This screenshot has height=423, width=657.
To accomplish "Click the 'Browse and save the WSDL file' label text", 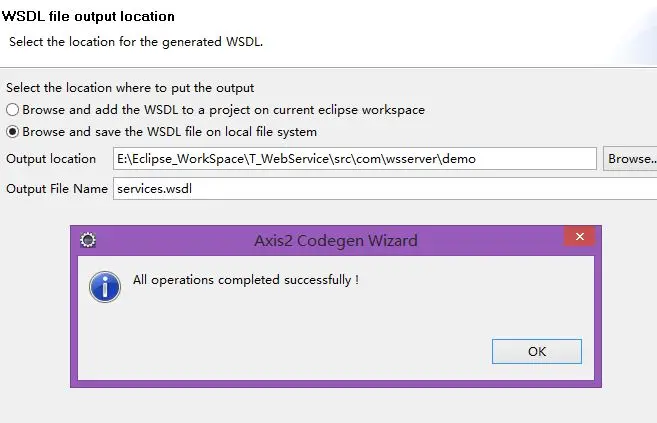I will pos(169,132).
